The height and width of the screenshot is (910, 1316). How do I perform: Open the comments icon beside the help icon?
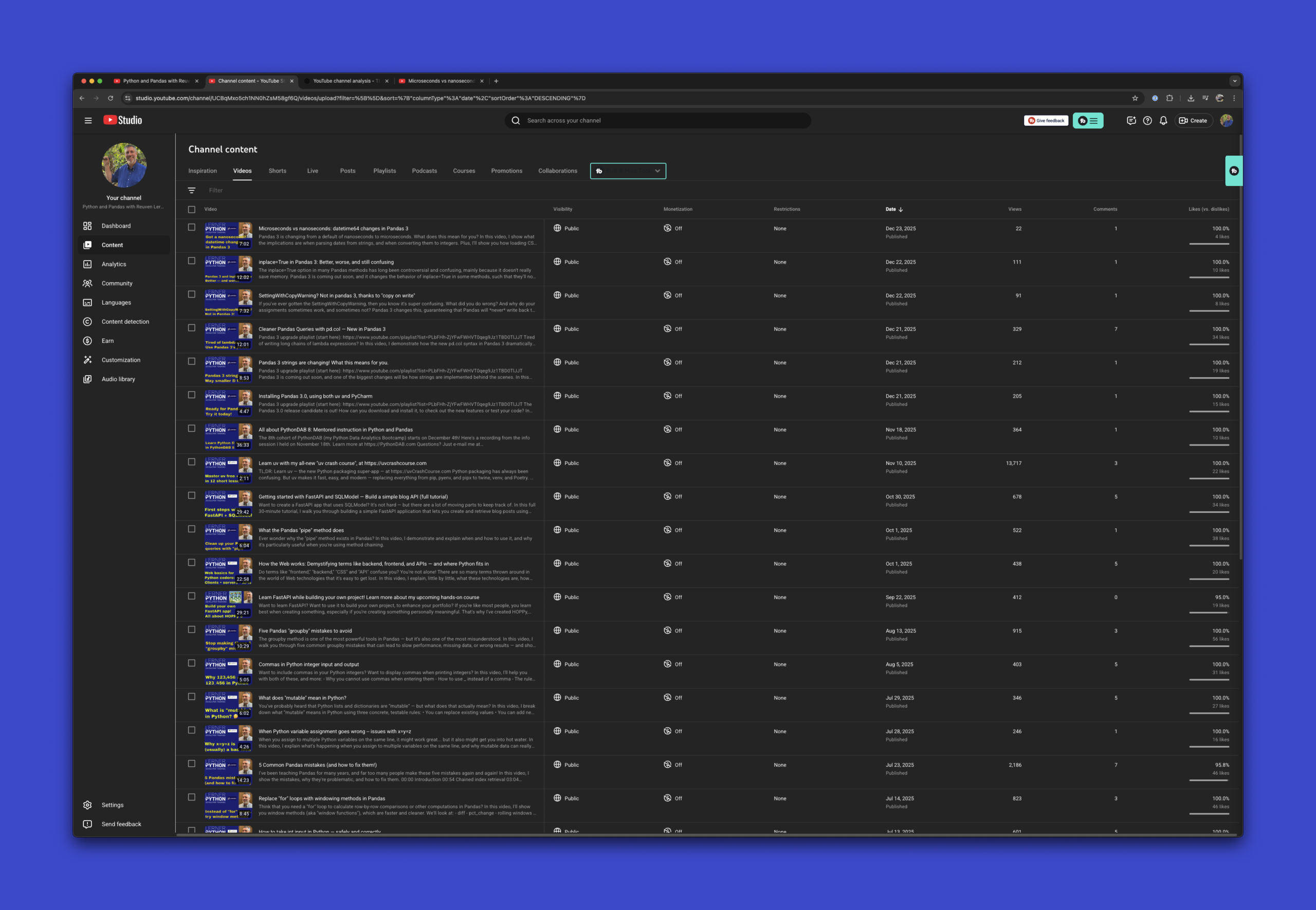pyautogui.click(x=1131, y=120)
